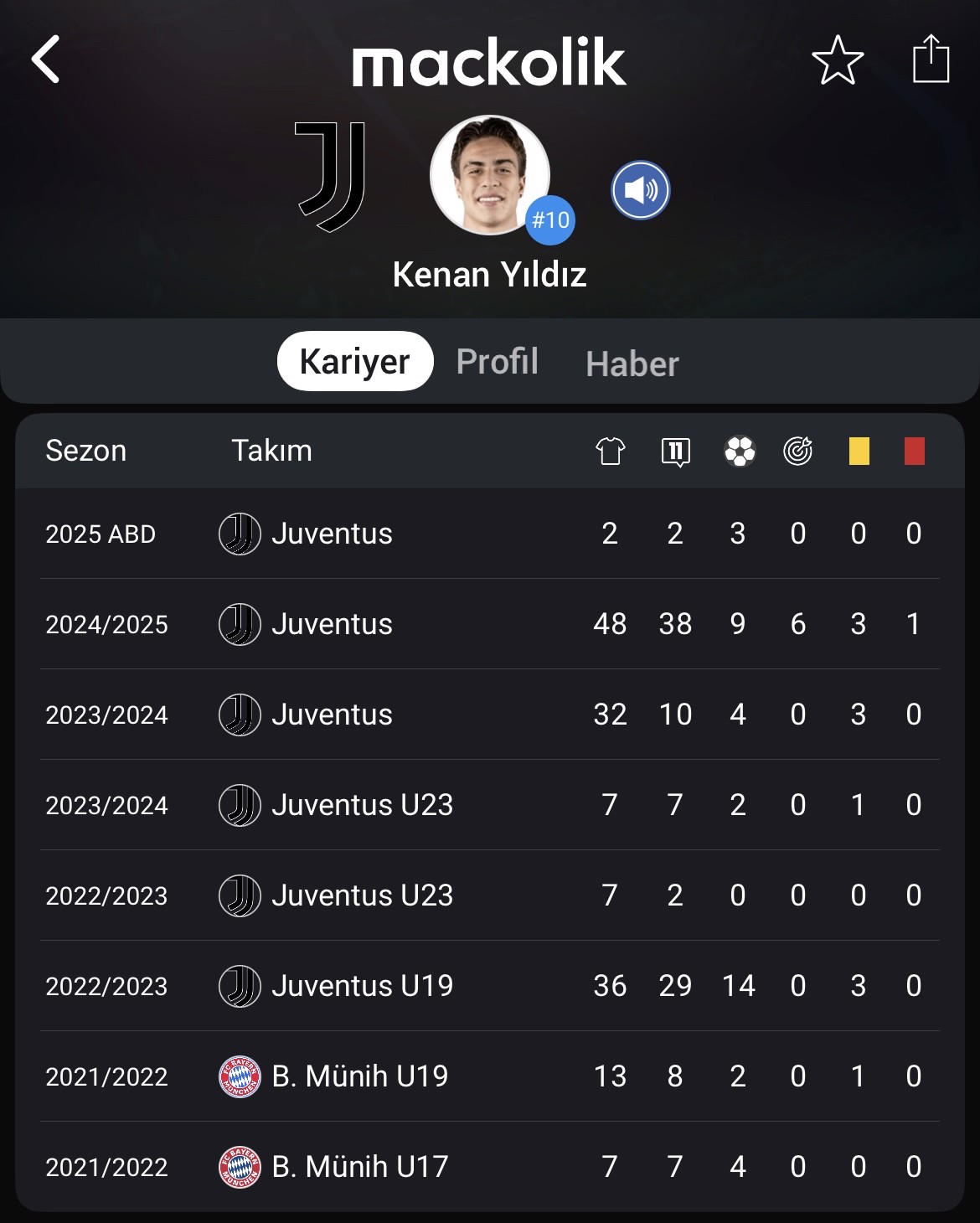Tap Bayern logo in B. Münih U17 row
This screenshot has width=980, height=1223.
(240, 1167)
